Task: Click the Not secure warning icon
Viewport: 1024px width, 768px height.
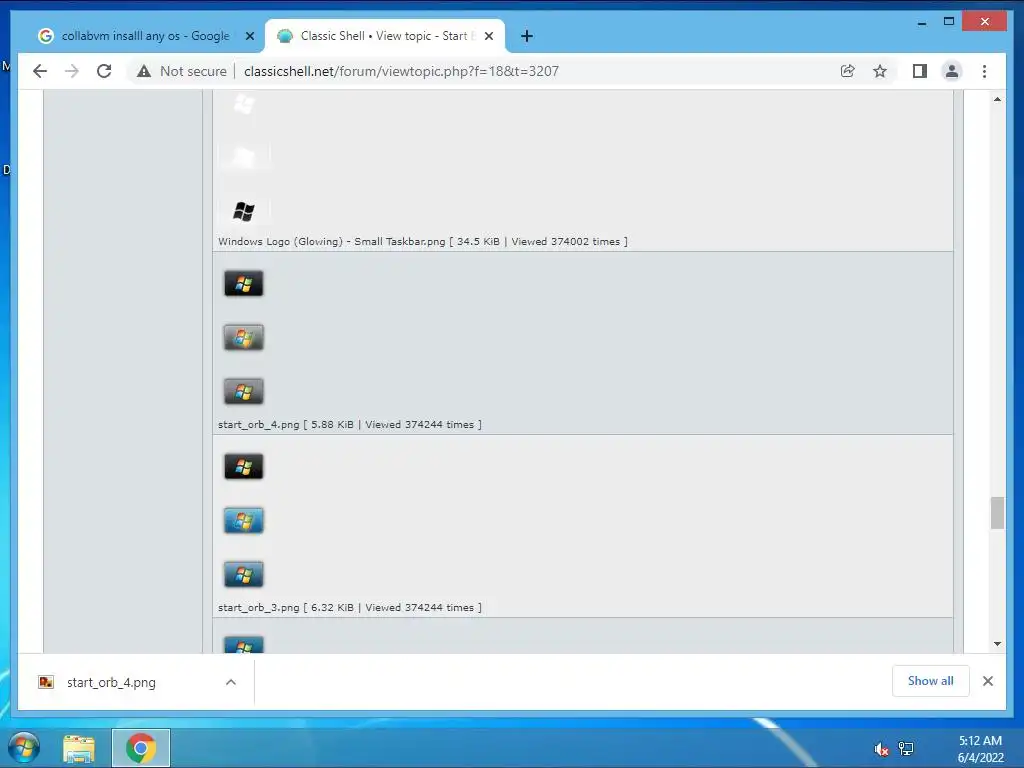Action: 144,71
